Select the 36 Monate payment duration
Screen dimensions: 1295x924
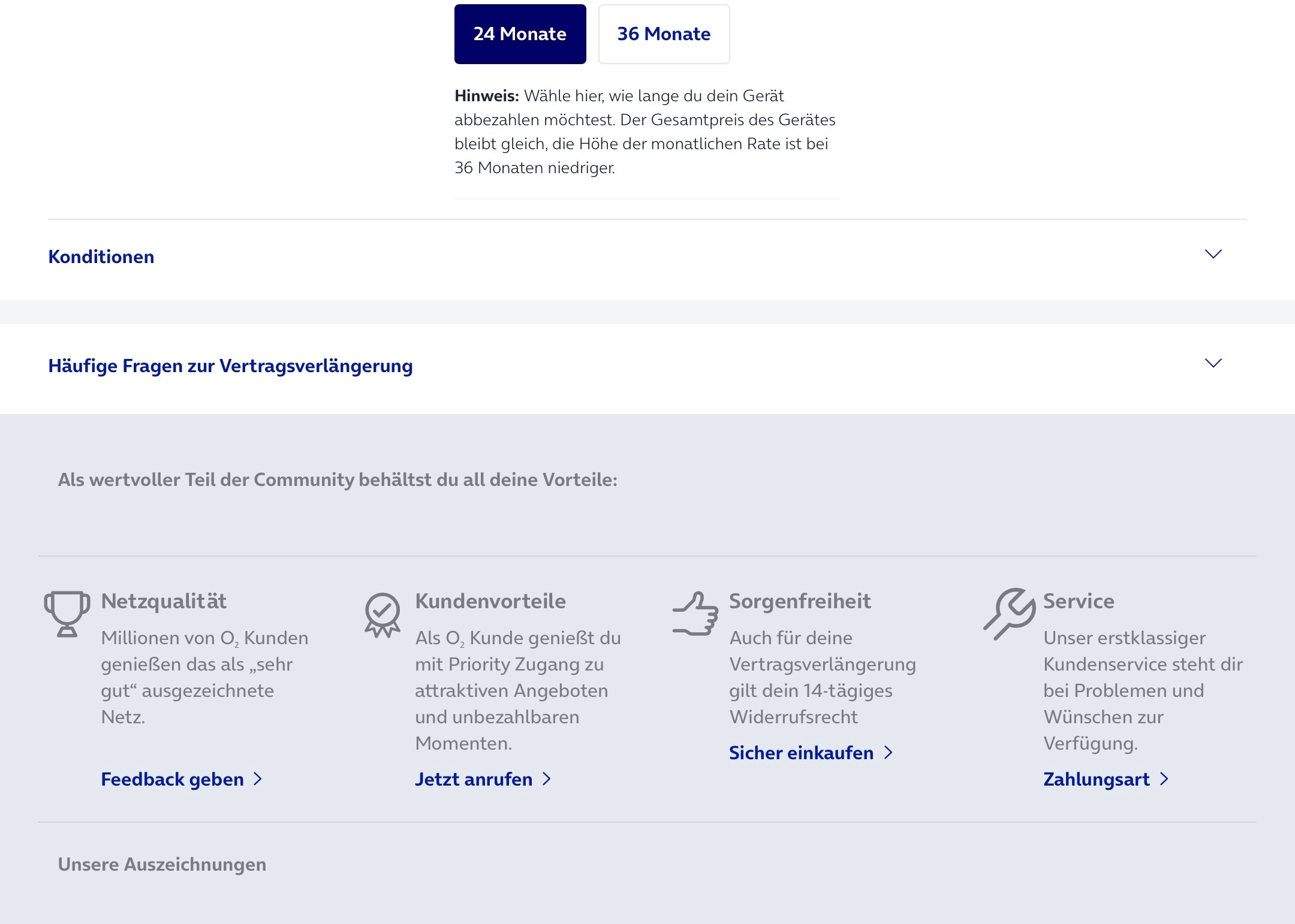coord(664,34)
